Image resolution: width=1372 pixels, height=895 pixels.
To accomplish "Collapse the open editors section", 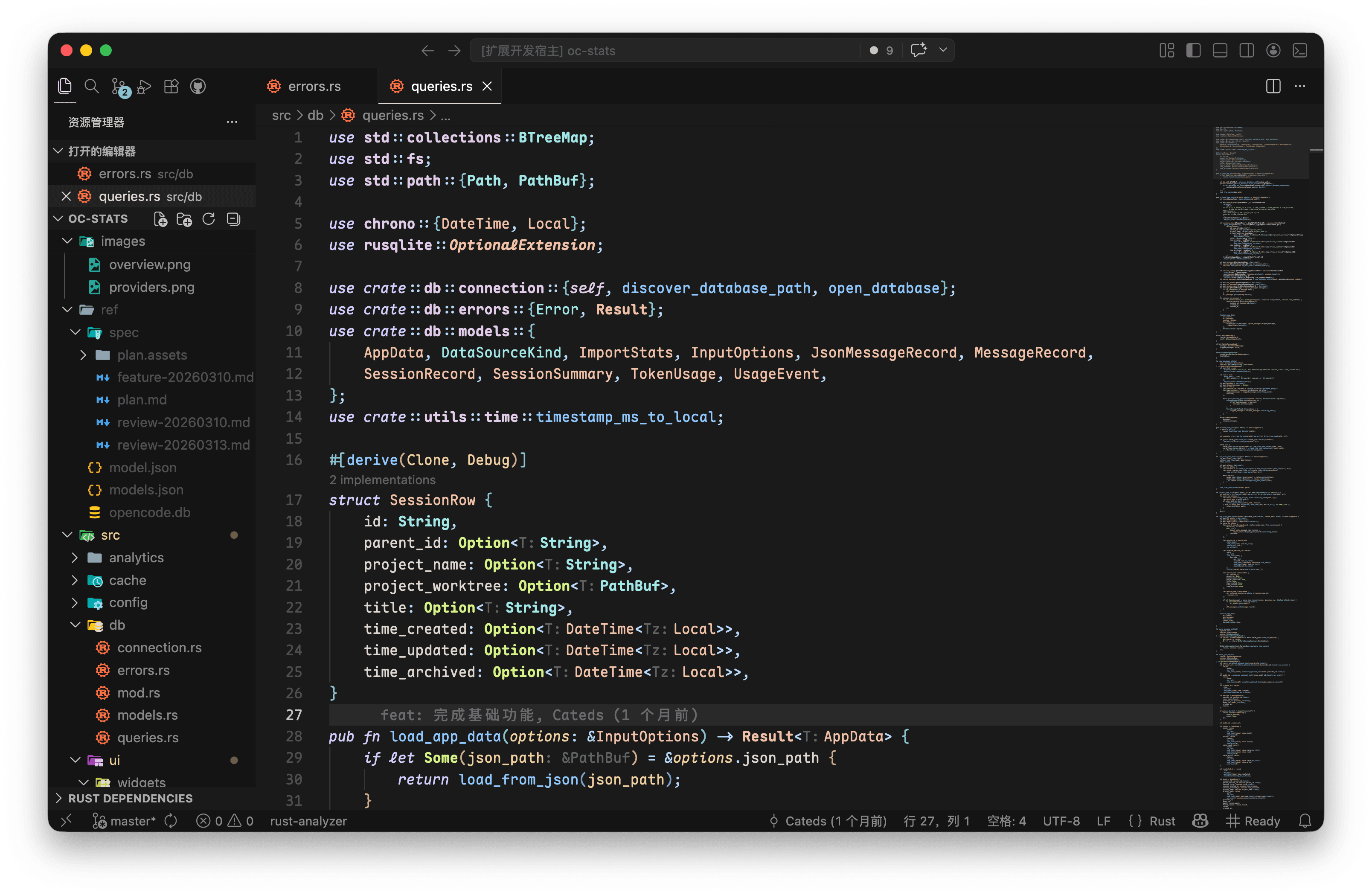I will coord(151,151).
